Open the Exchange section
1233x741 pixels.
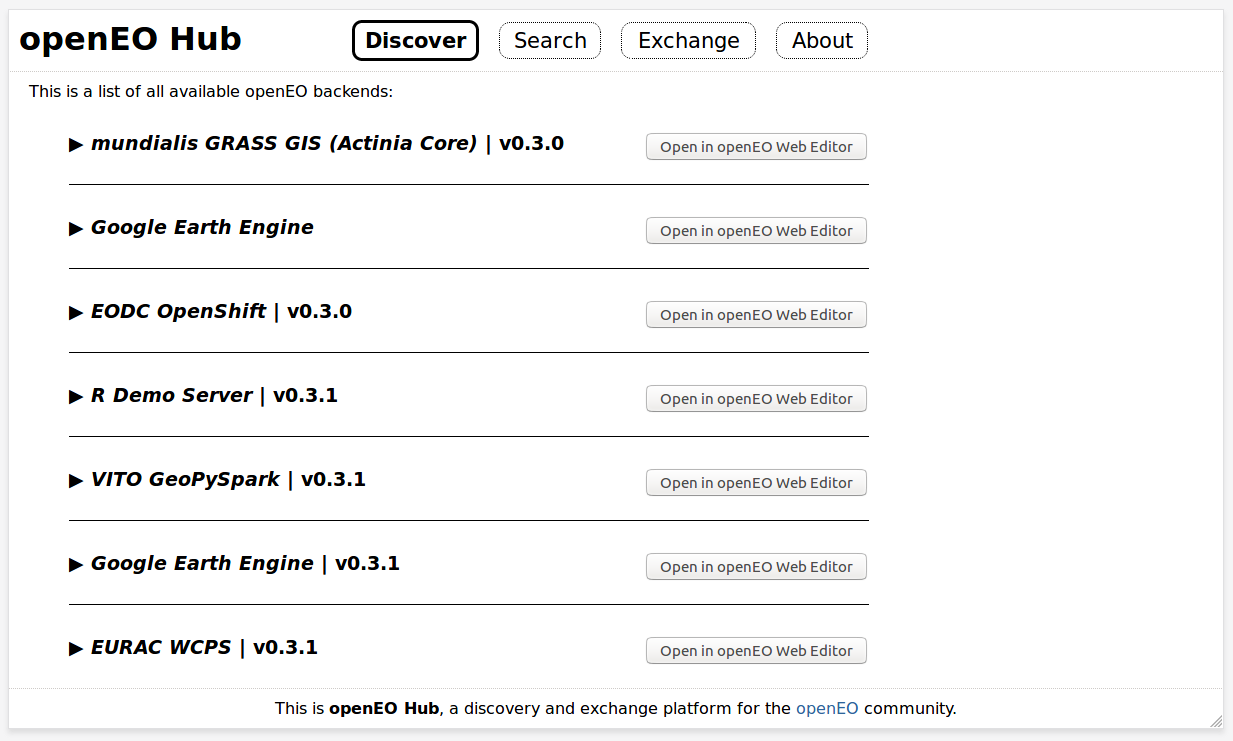click(688, 40)
